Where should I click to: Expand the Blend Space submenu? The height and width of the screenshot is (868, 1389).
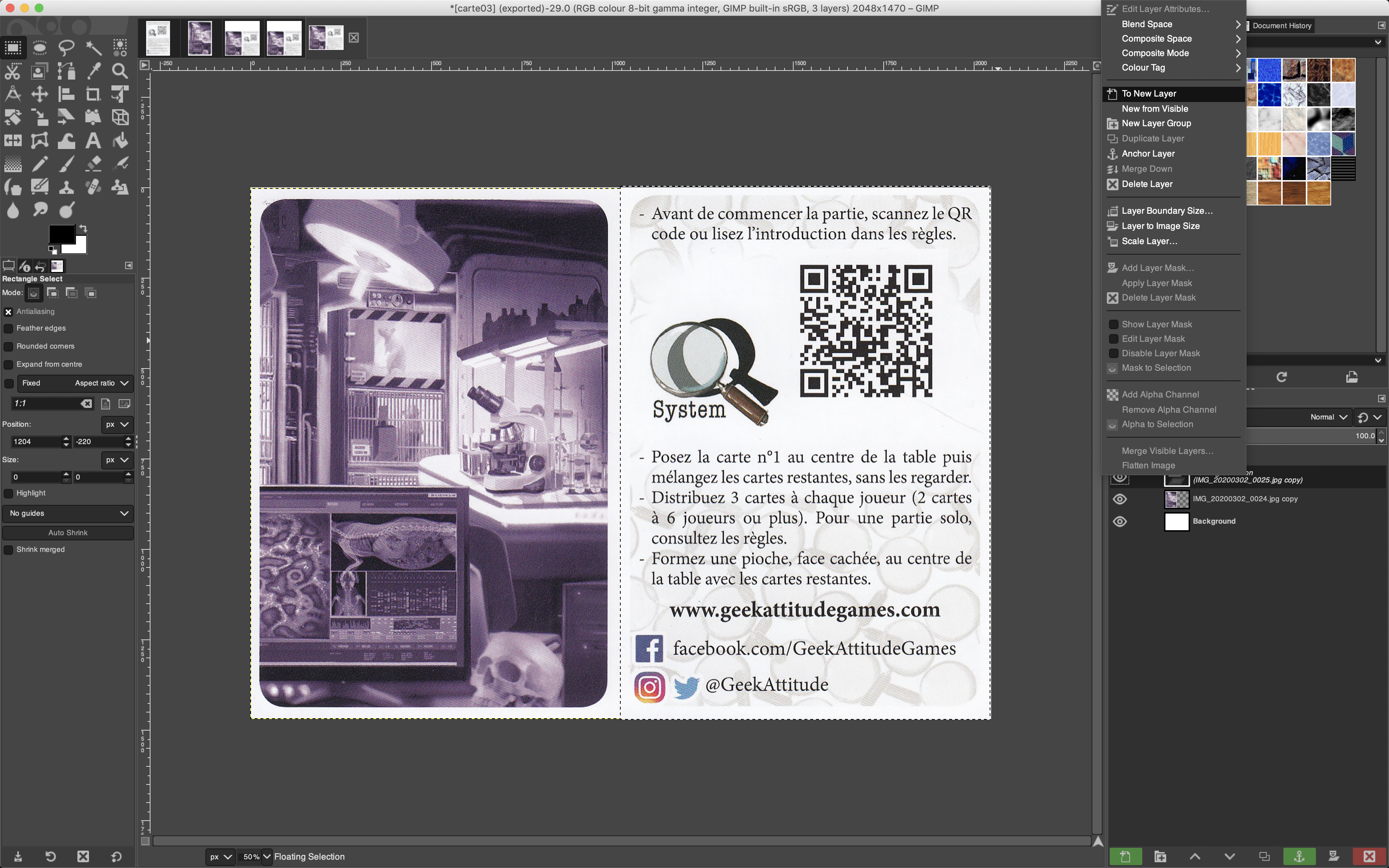[x=1174, y=24]
